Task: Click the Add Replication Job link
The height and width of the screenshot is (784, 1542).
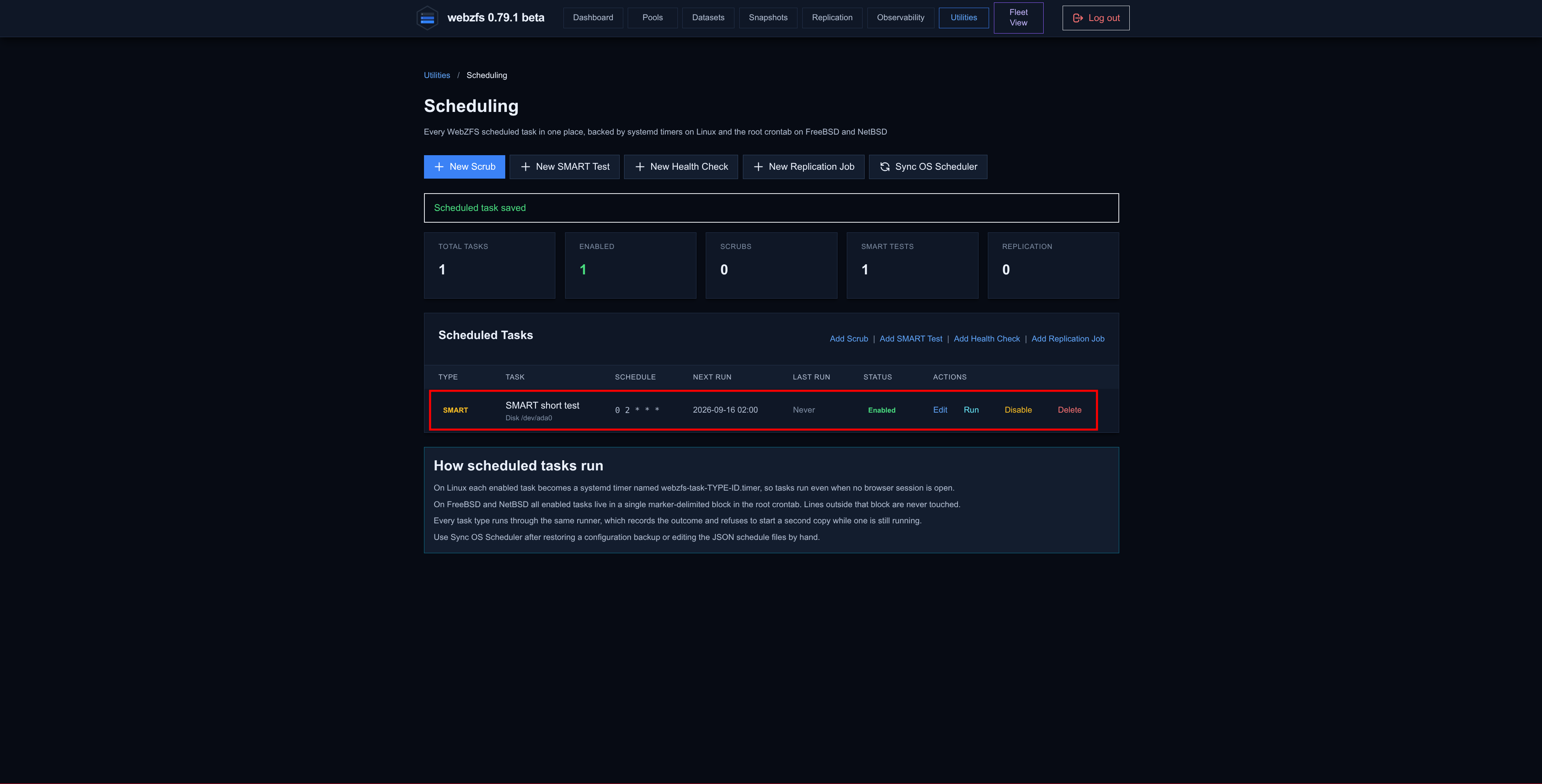Action: tap(1068, 339)
